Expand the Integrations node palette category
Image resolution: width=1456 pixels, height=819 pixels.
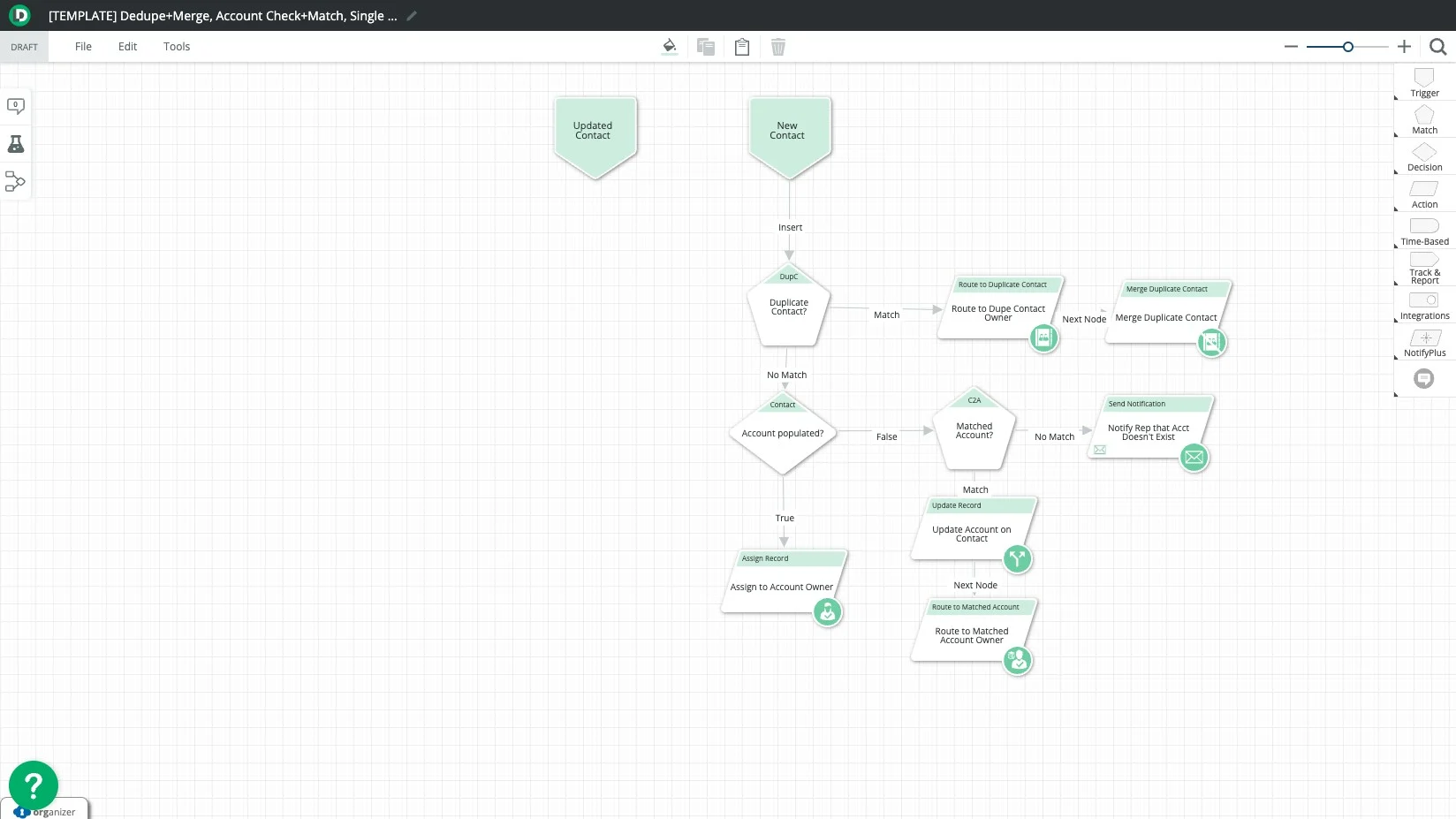pos(1424,305)
